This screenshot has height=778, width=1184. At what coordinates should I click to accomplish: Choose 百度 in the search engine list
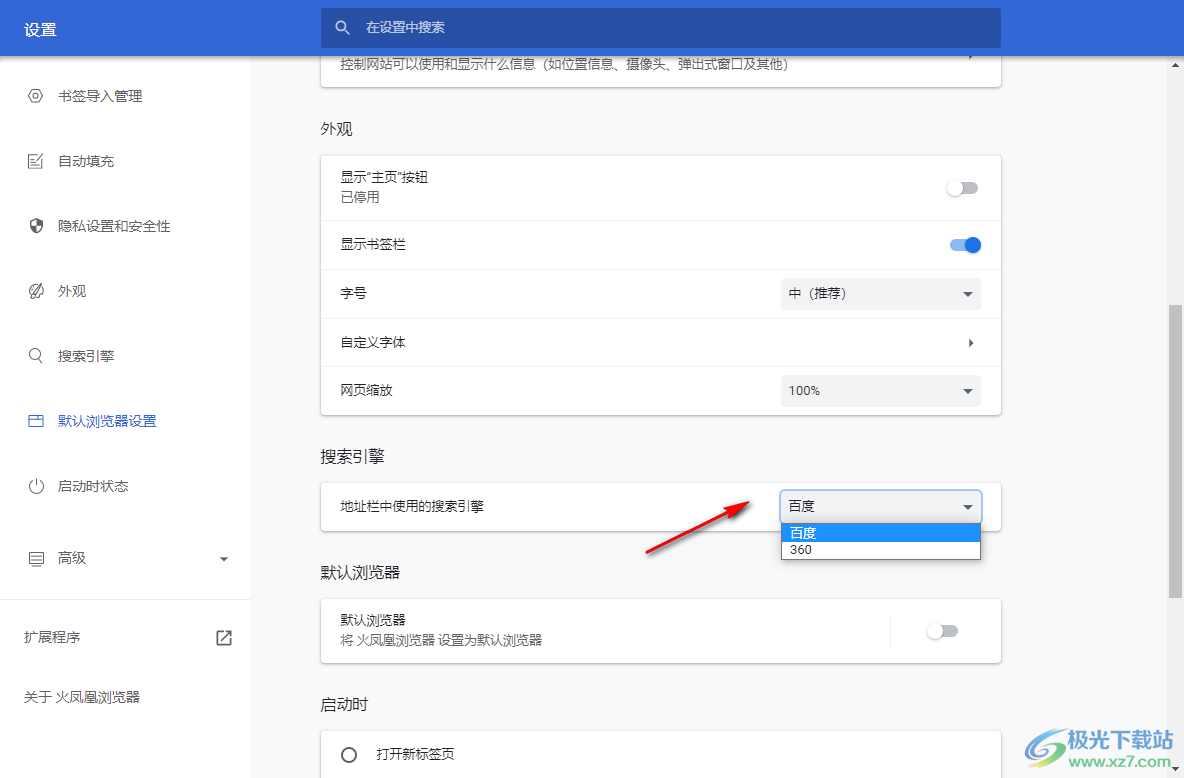[880, 533]
